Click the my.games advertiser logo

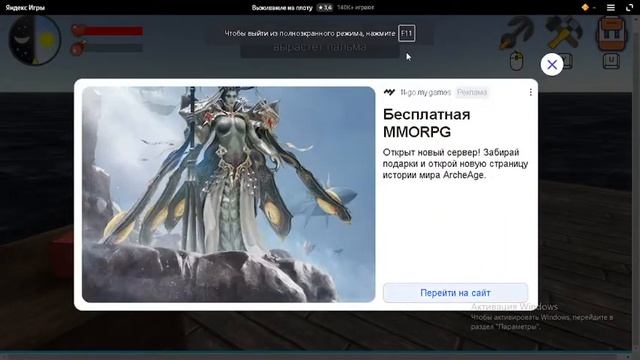coord(389,92)
